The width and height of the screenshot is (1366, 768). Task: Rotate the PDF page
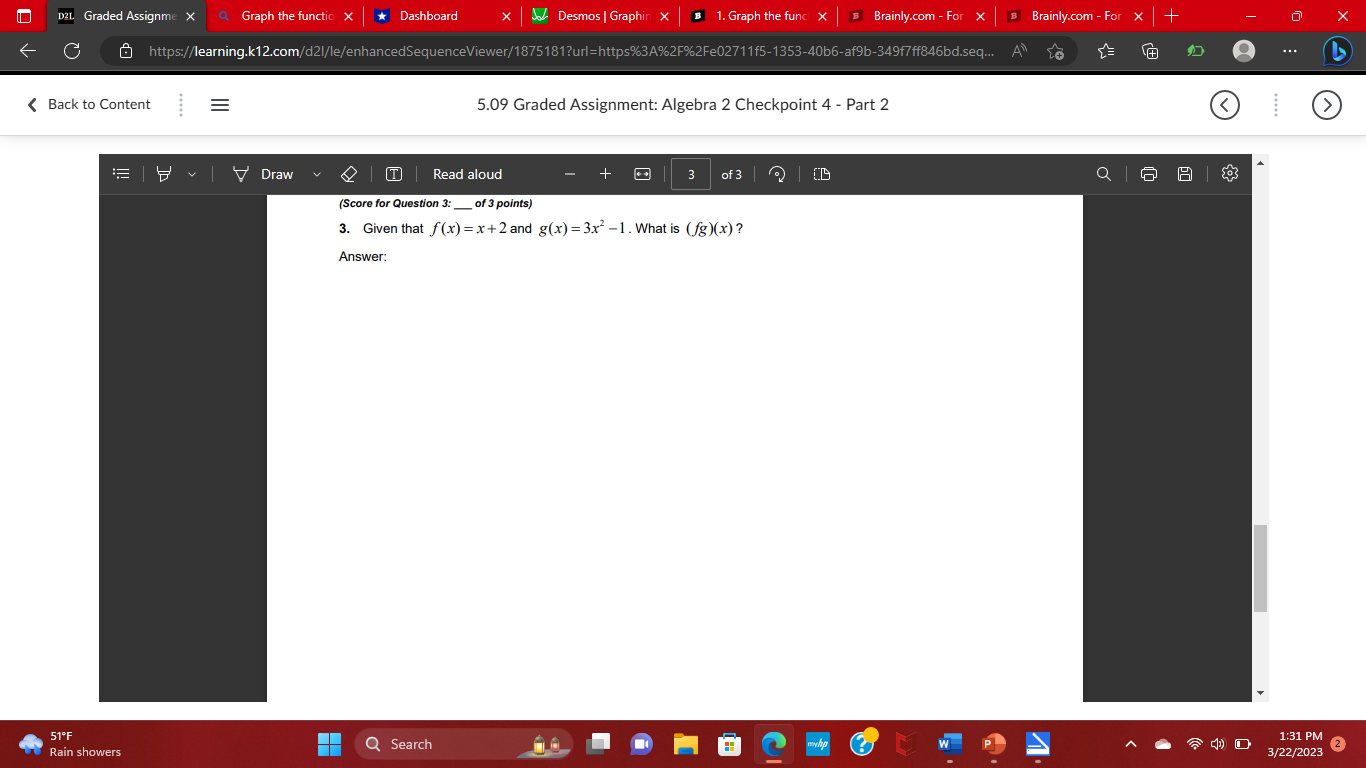777,174
